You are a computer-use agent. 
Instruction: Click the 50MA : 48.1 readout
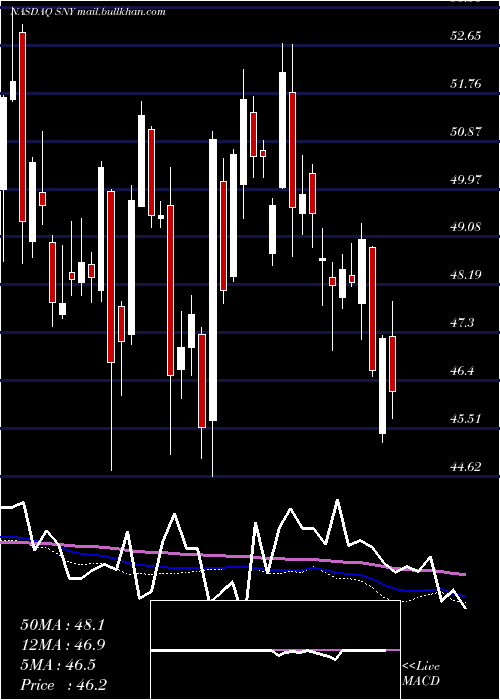[62, 625]
